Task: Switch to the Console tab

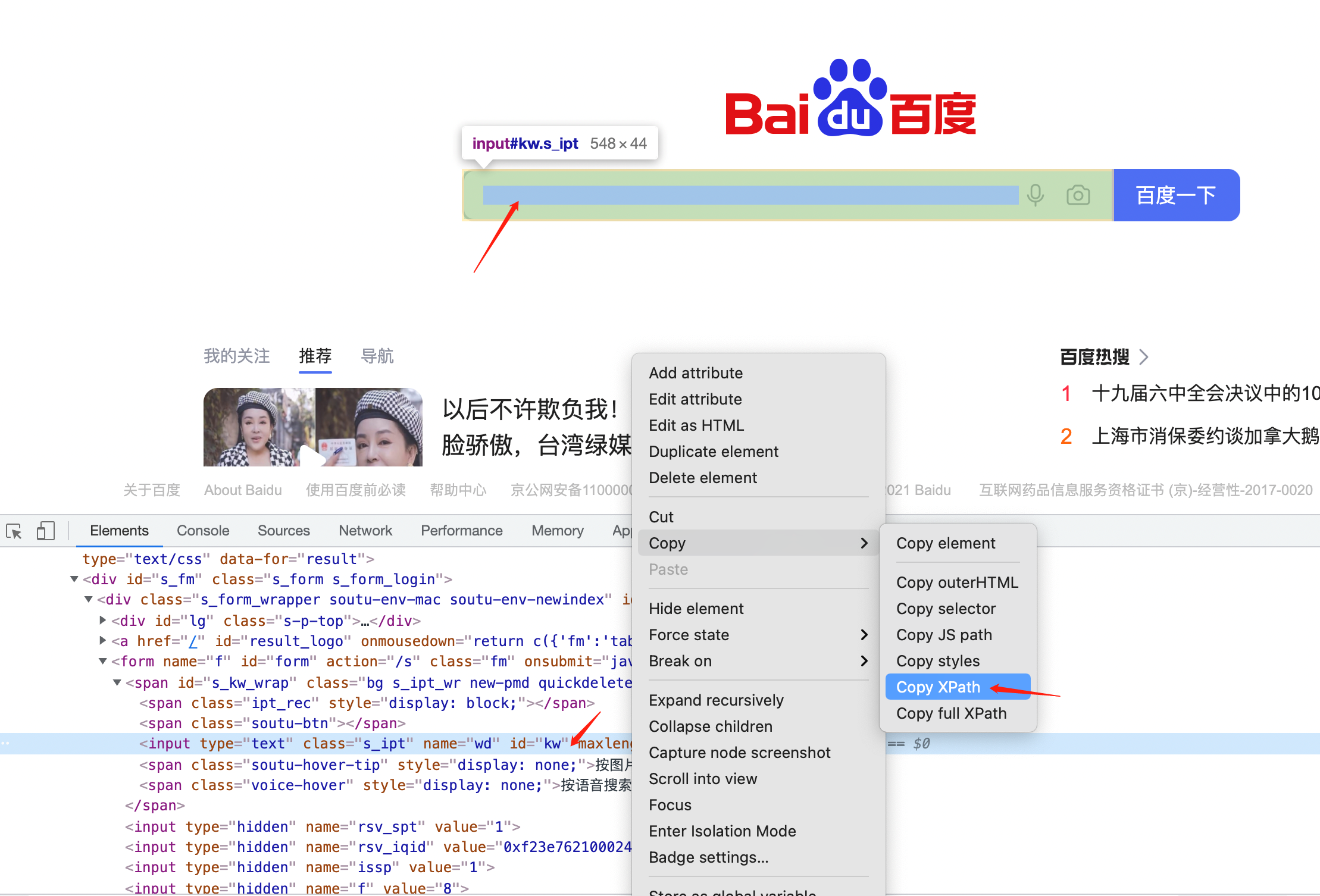Action: (203, 531)
